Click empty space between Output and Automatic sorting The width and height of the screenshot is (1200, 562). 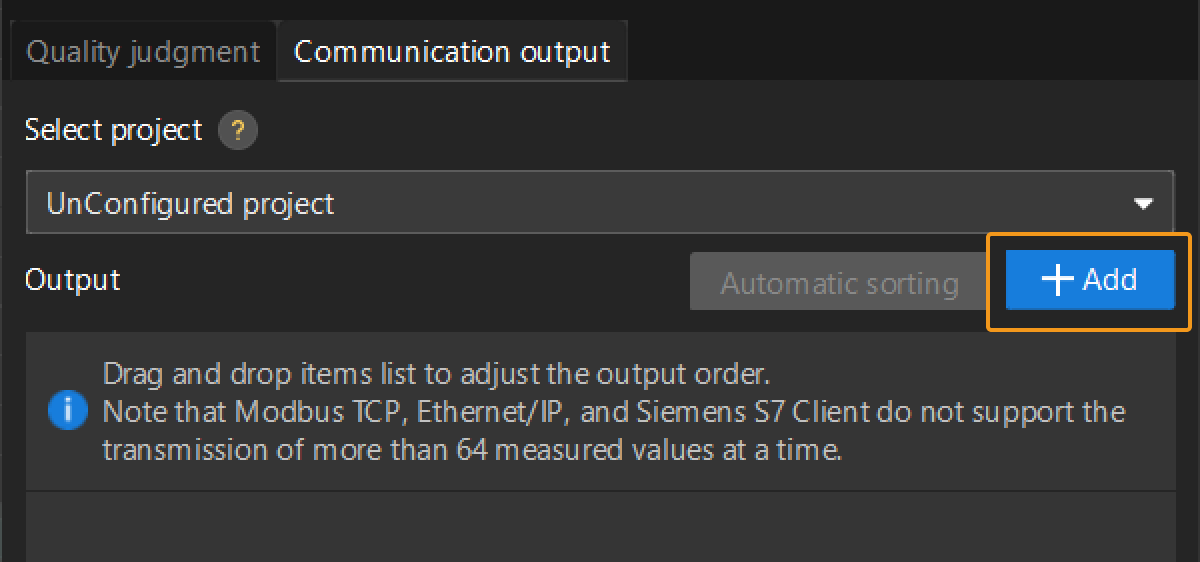coord(405,281)
